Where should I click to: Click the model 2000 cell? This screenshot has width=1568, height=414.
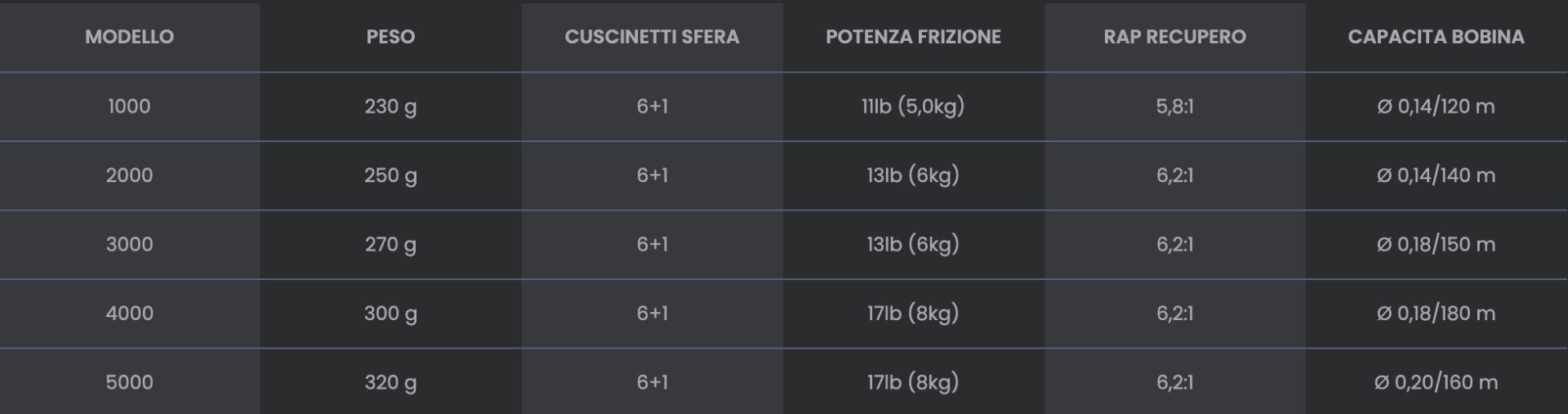click(x=129, y=175)
